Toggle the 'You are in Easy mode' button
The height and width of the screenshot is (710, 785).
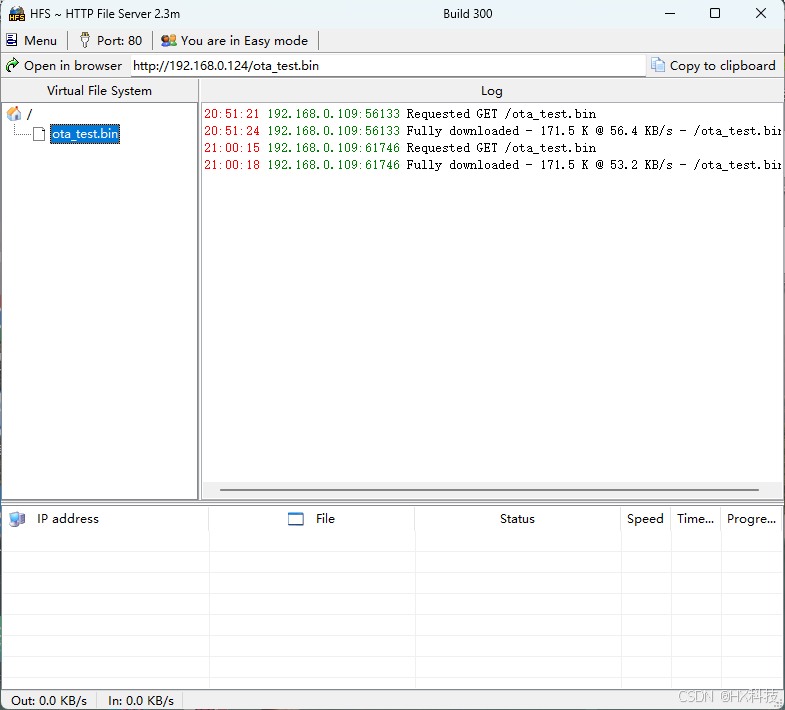tap(235, 41)
